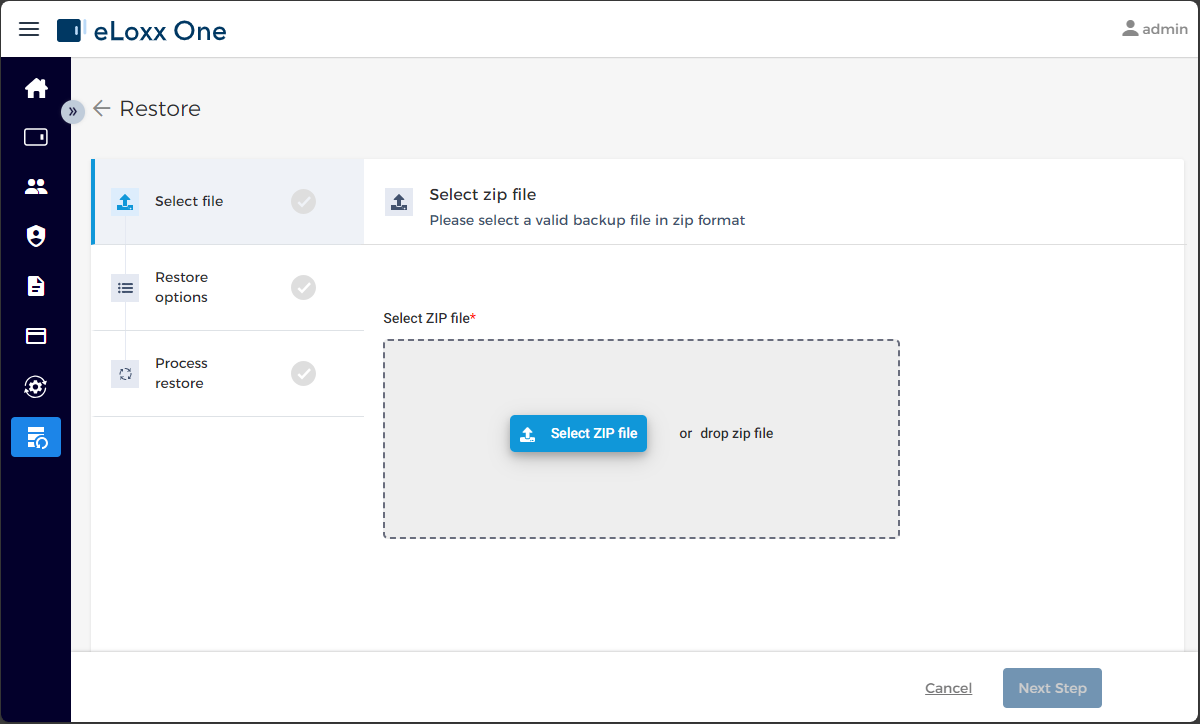Open the card sidebar icon
The height and width of the screenshot is (724, 1200).
coord(36,336)
